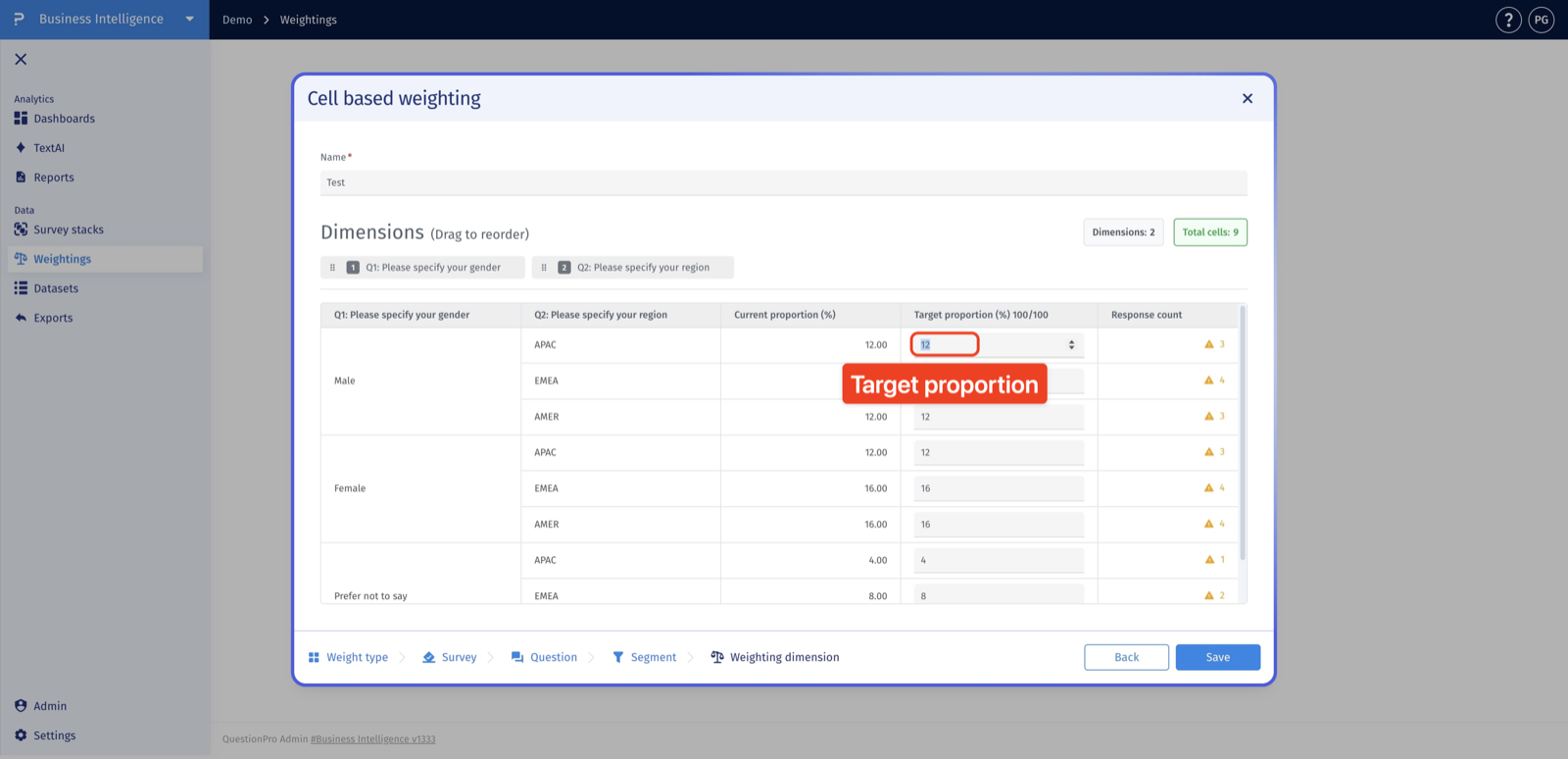Open Settings in the sidebar
The image size is (1568, 759).
click(54, 735)
